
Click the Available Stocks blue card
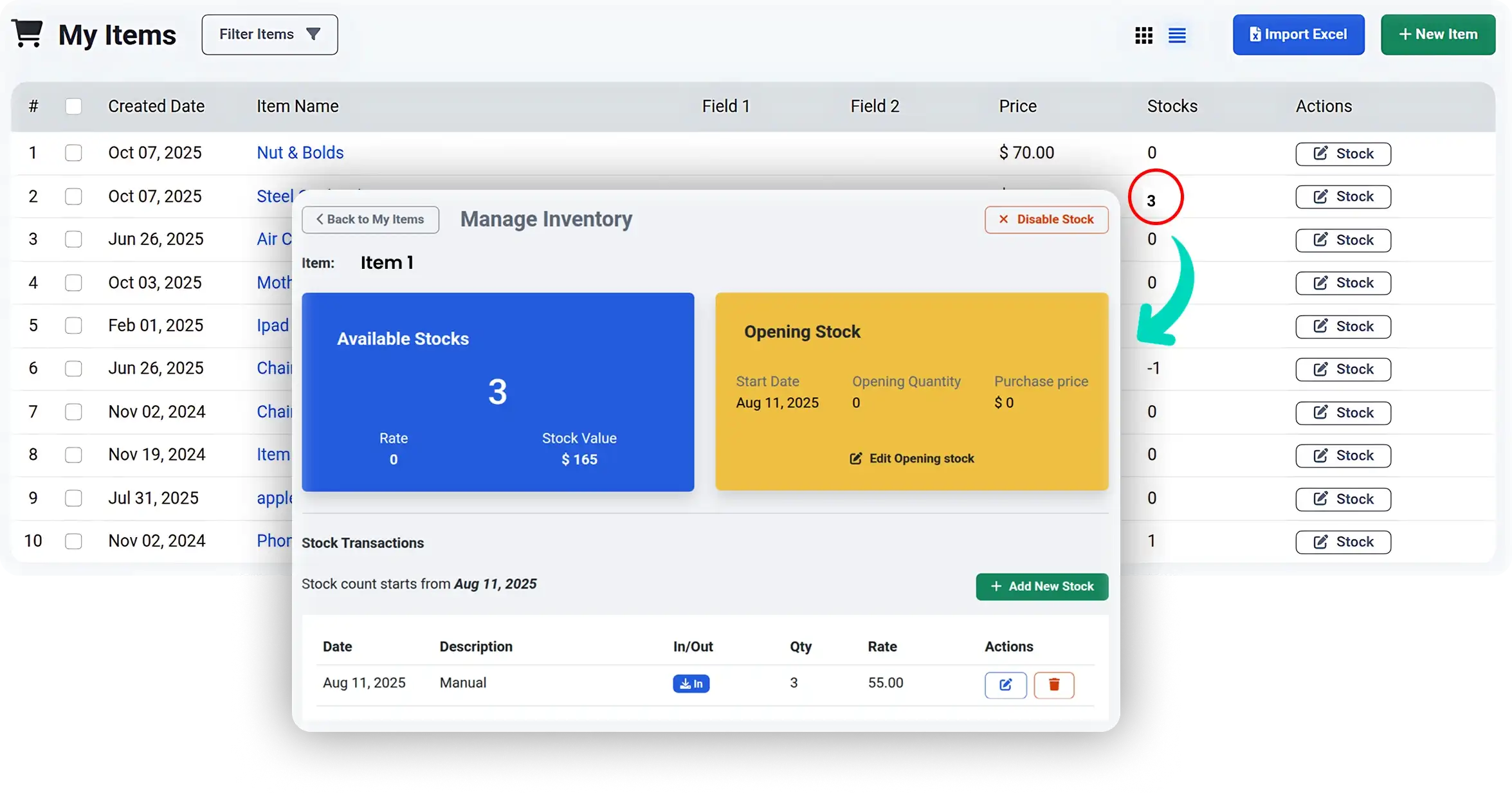point(498,392)
